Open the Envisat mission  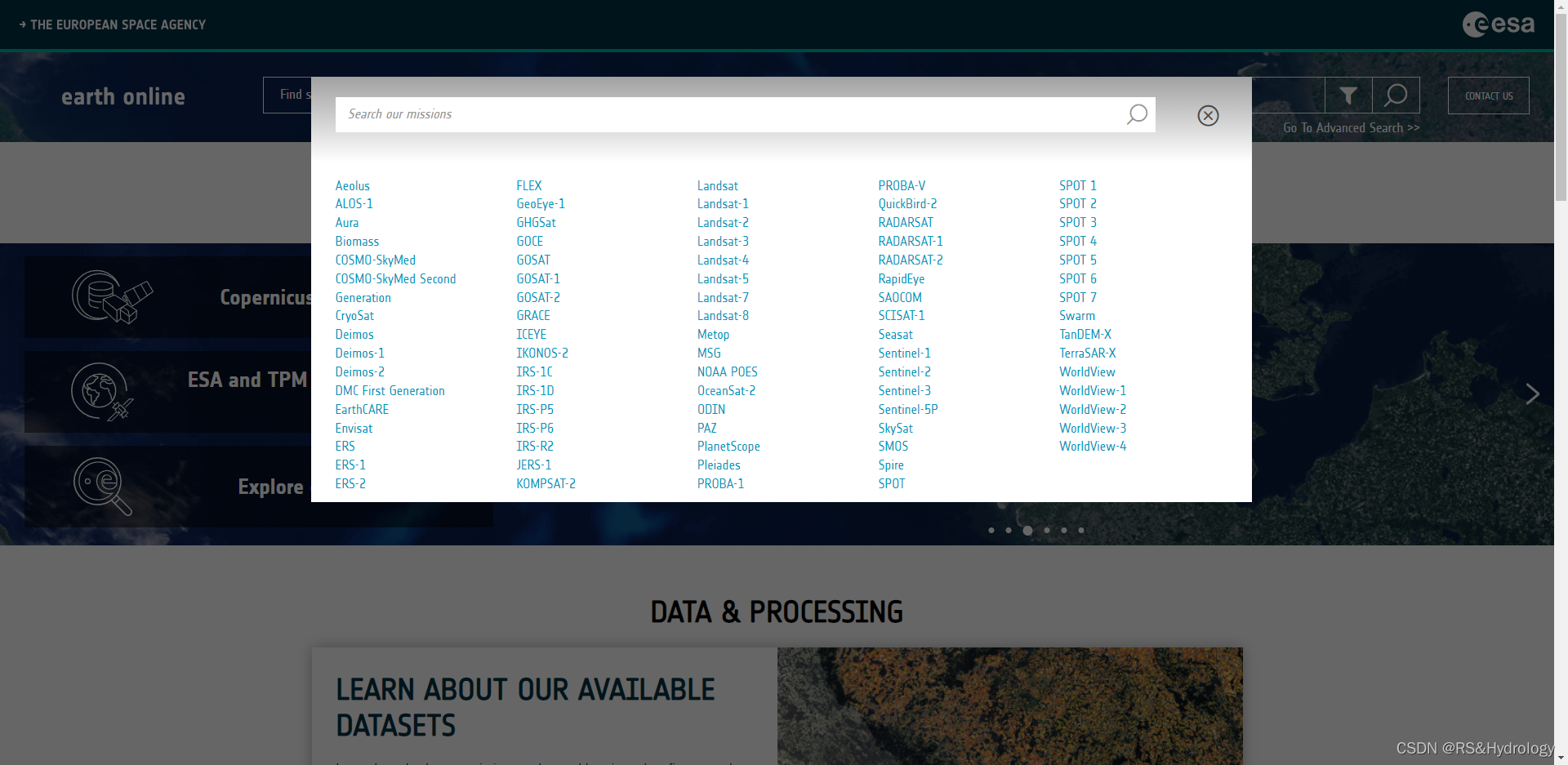pos(354,429)
